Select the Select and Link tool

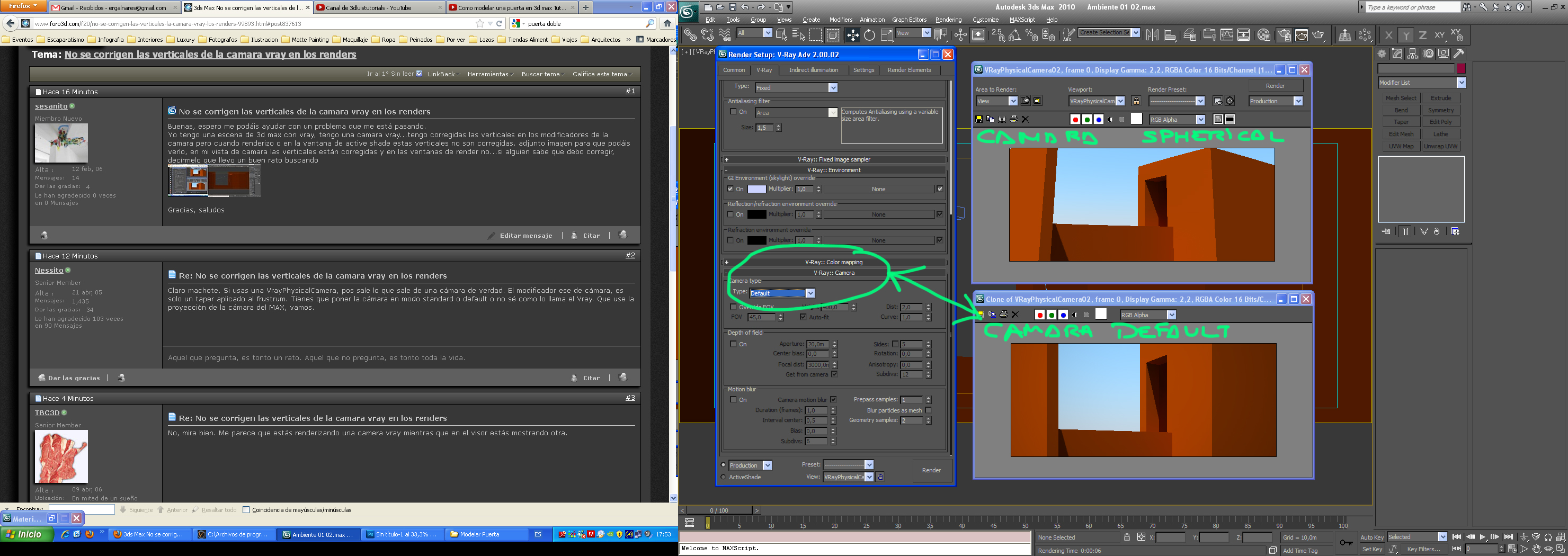(690, 35)
